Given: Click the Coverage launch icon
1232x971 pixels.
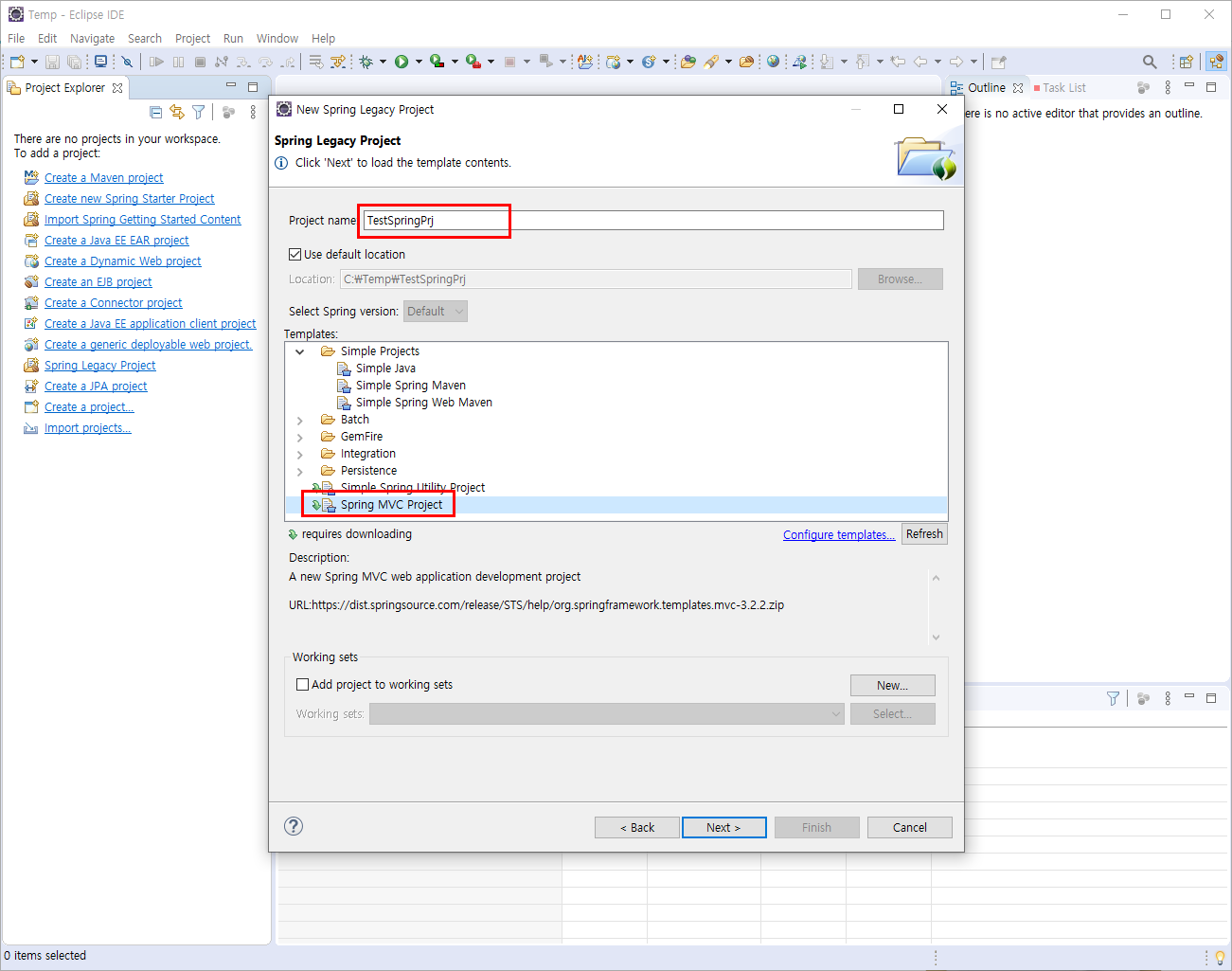Looking at the screenshot, I should [x=437, y=62].
